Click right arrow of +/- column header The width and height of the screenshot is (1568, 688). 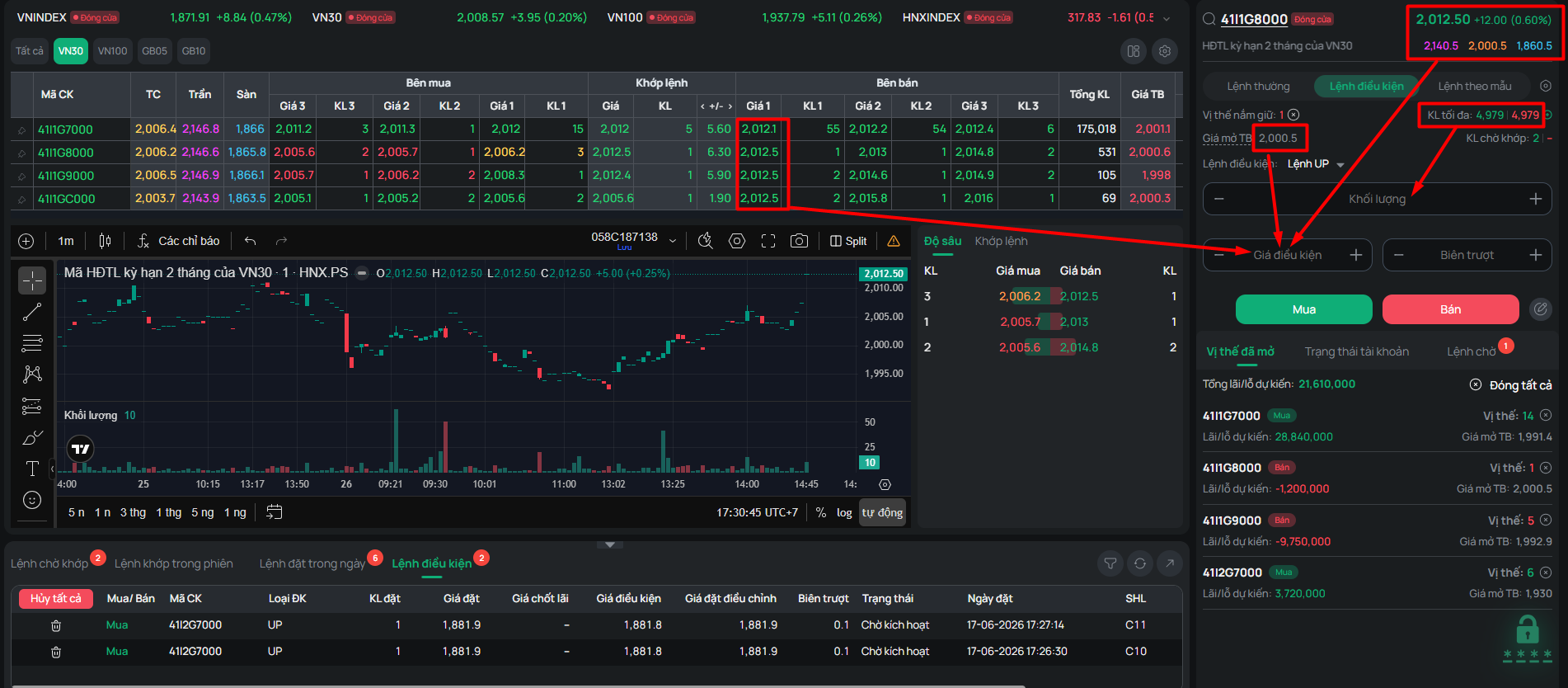click(x=730, y=106)
